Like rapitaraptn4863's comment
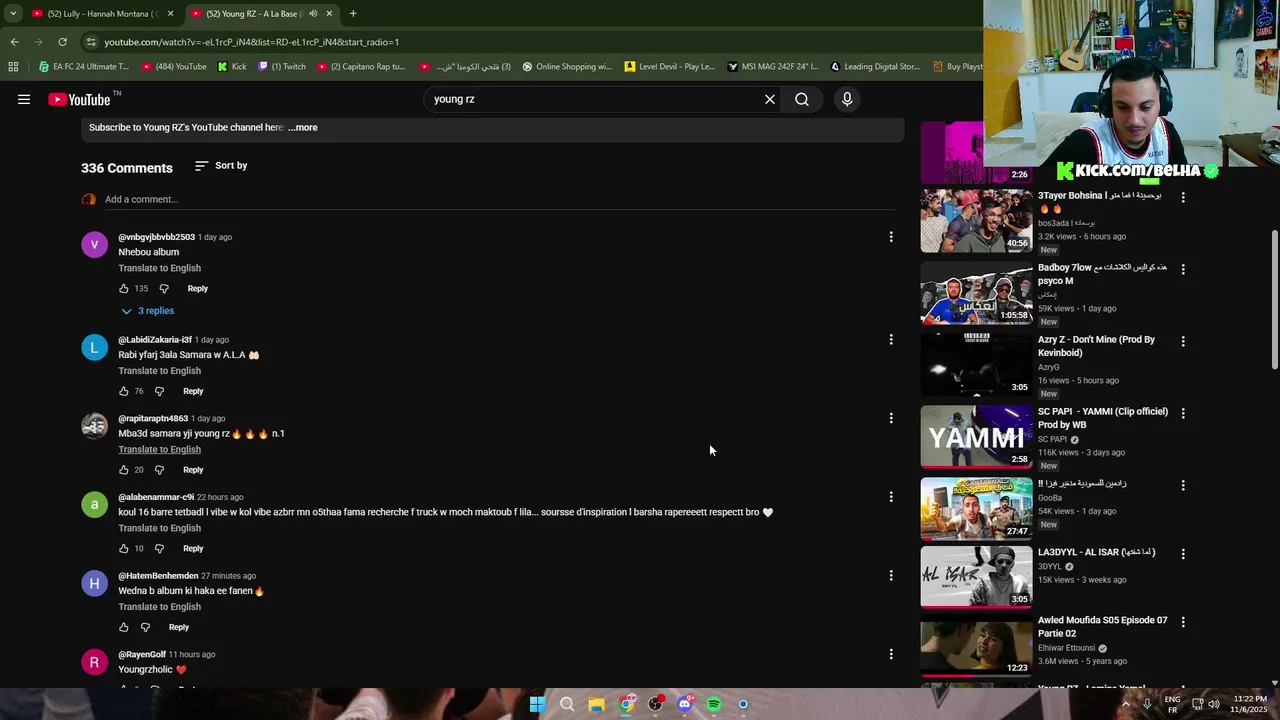 point(124,470)
